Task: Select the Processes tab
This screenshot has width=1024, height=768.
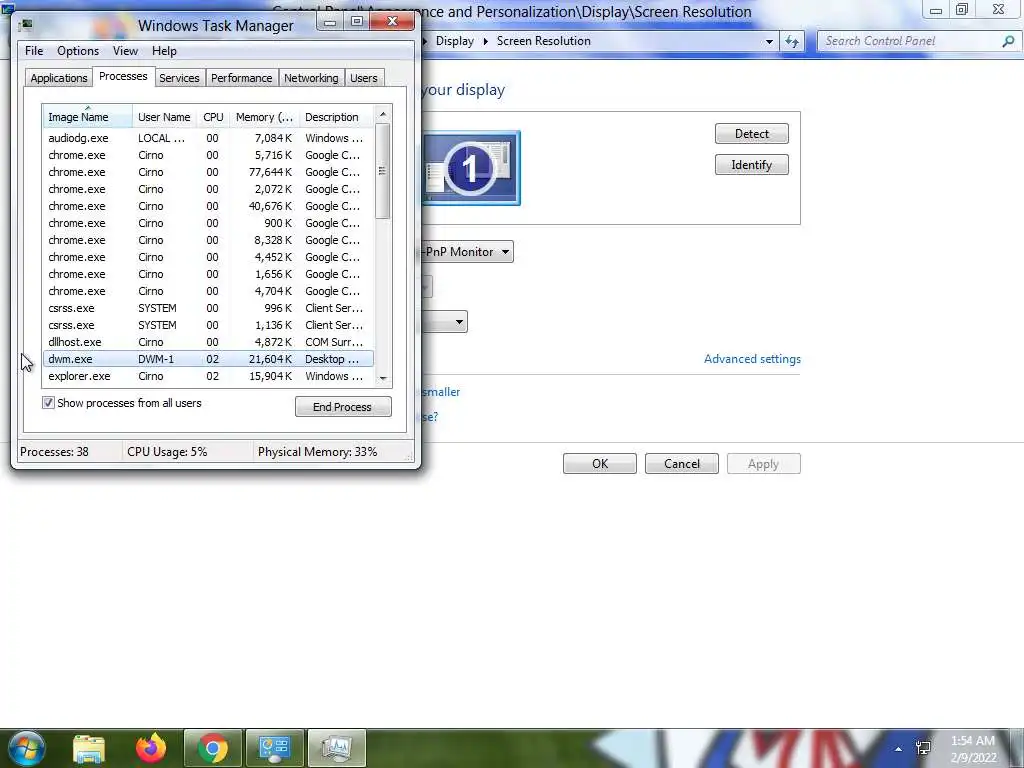Action: 123,76
